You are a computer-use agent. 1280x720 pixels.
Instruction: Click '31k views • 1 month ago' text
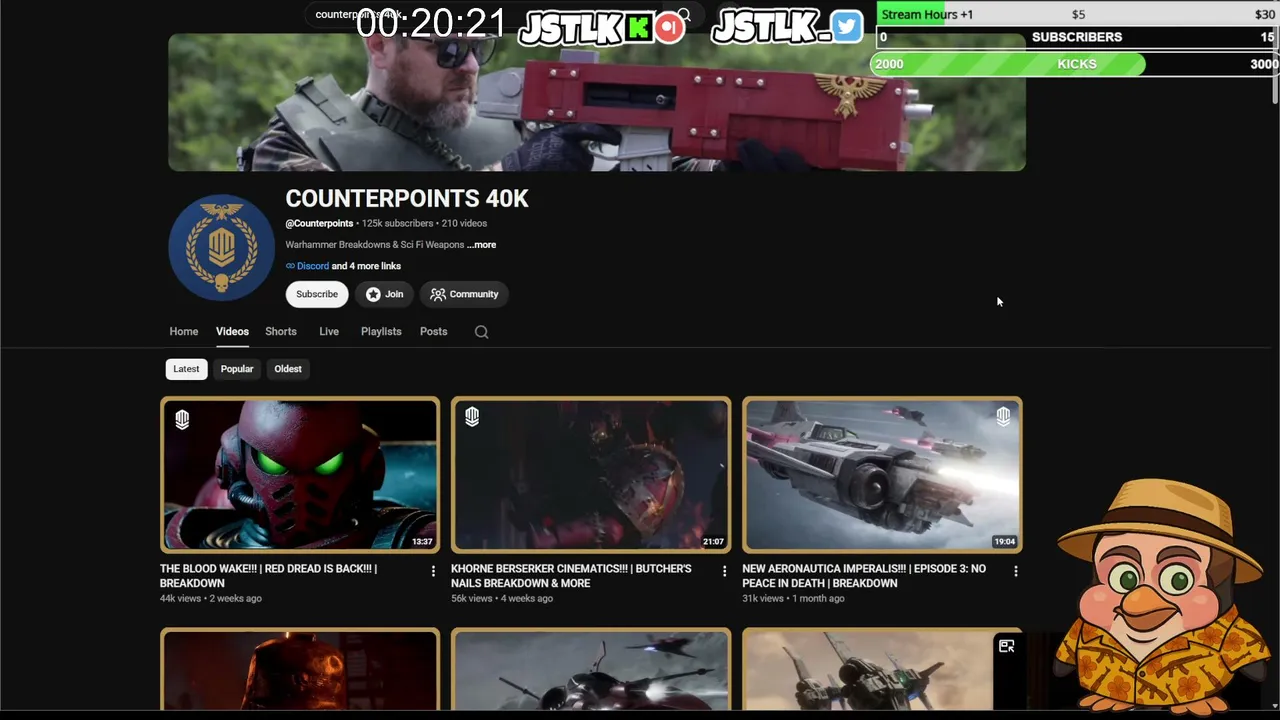pos(793,599)
